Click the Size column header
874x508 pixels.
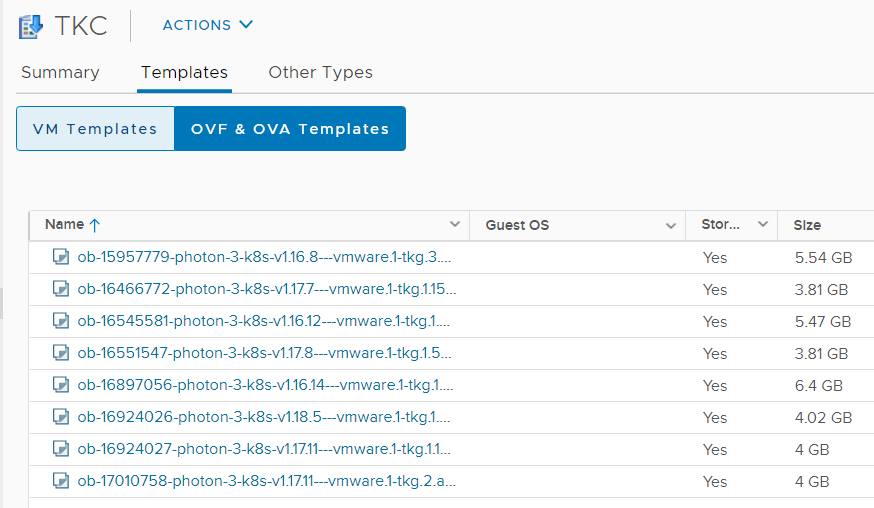[807, 225]
